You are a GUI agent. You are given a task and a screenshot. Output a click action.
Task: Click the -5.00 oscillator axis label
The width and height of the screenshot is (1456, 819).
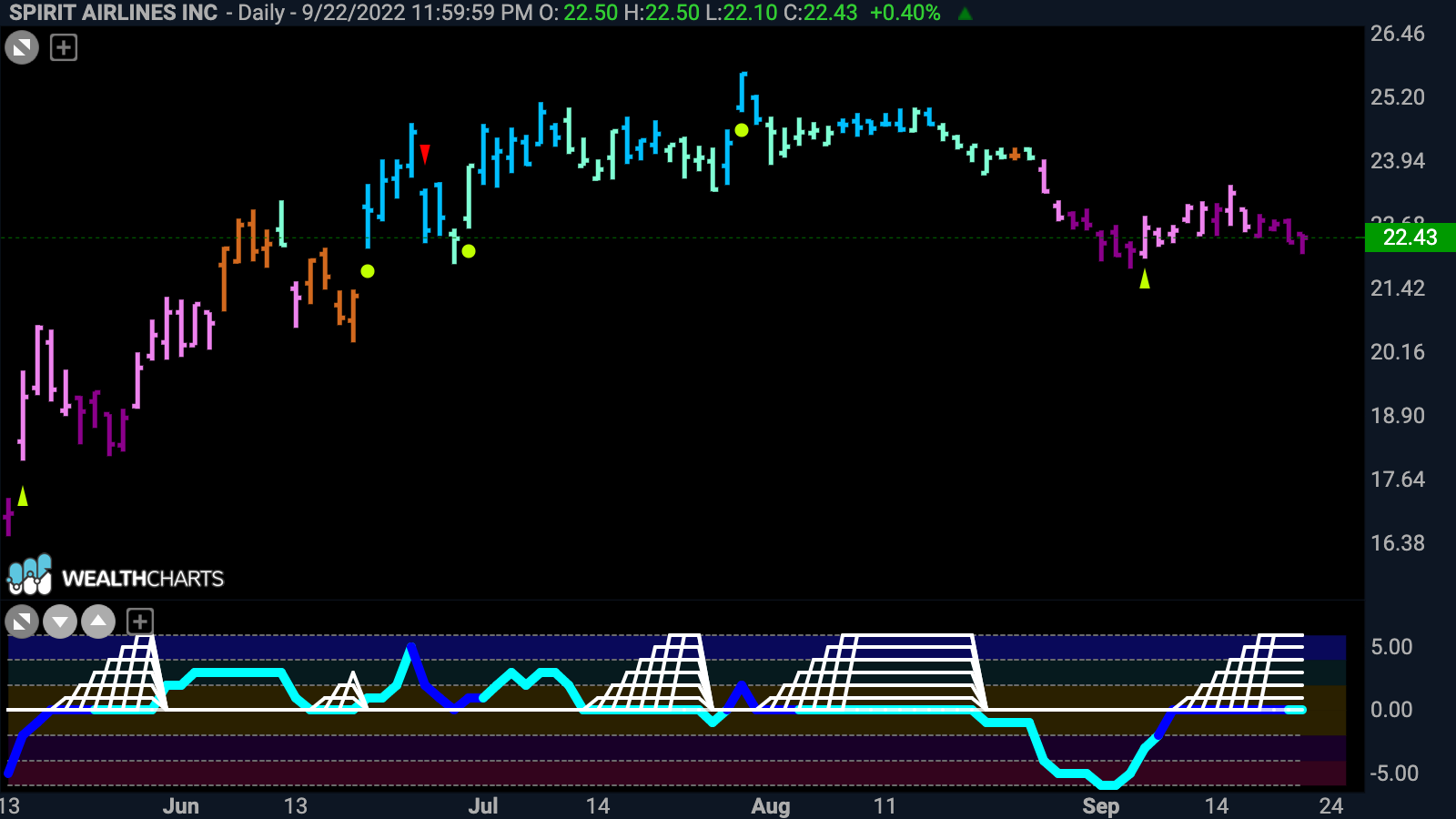[1394, 773]
